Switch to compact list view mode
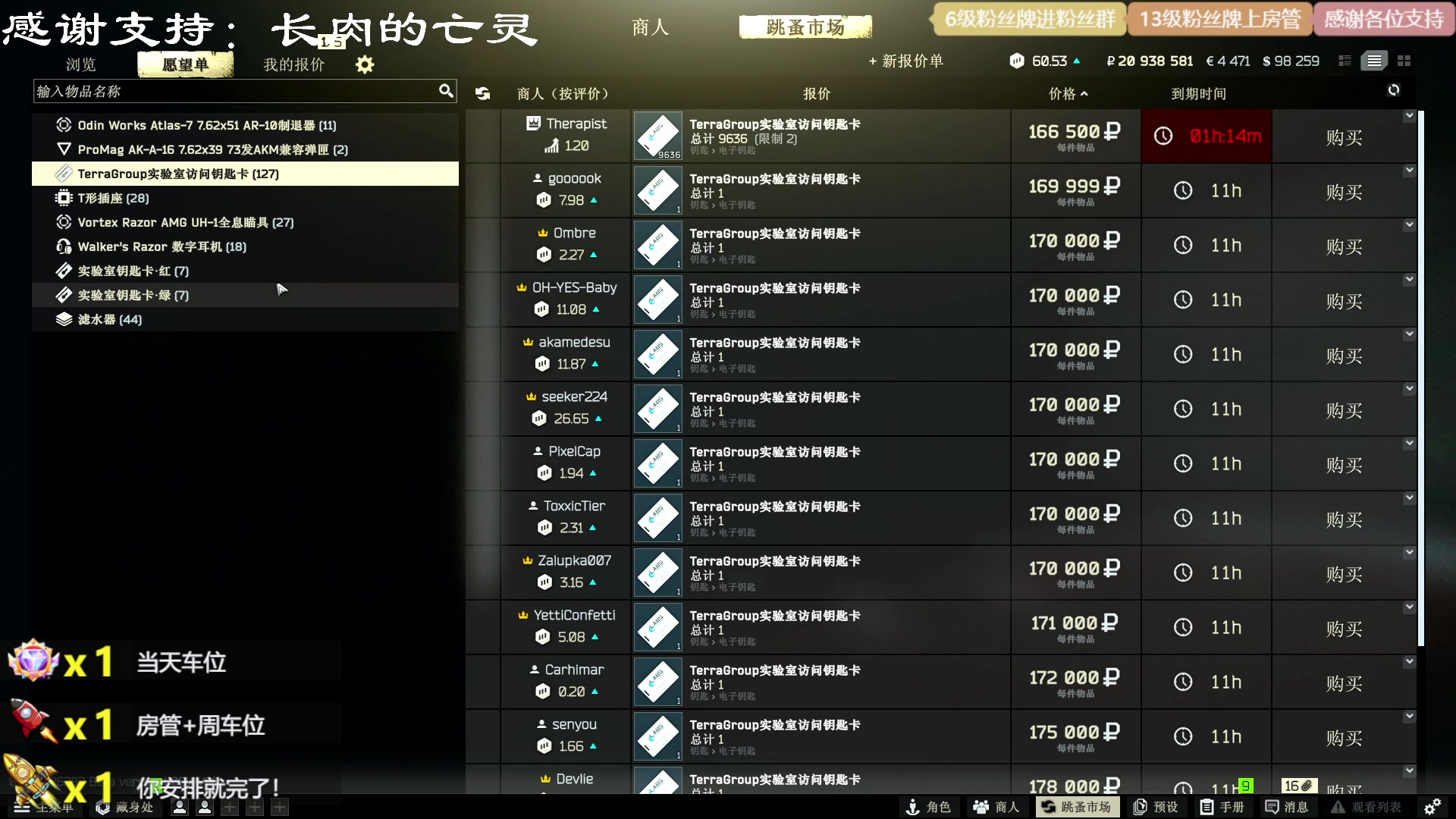 (x=1345, y=61)
